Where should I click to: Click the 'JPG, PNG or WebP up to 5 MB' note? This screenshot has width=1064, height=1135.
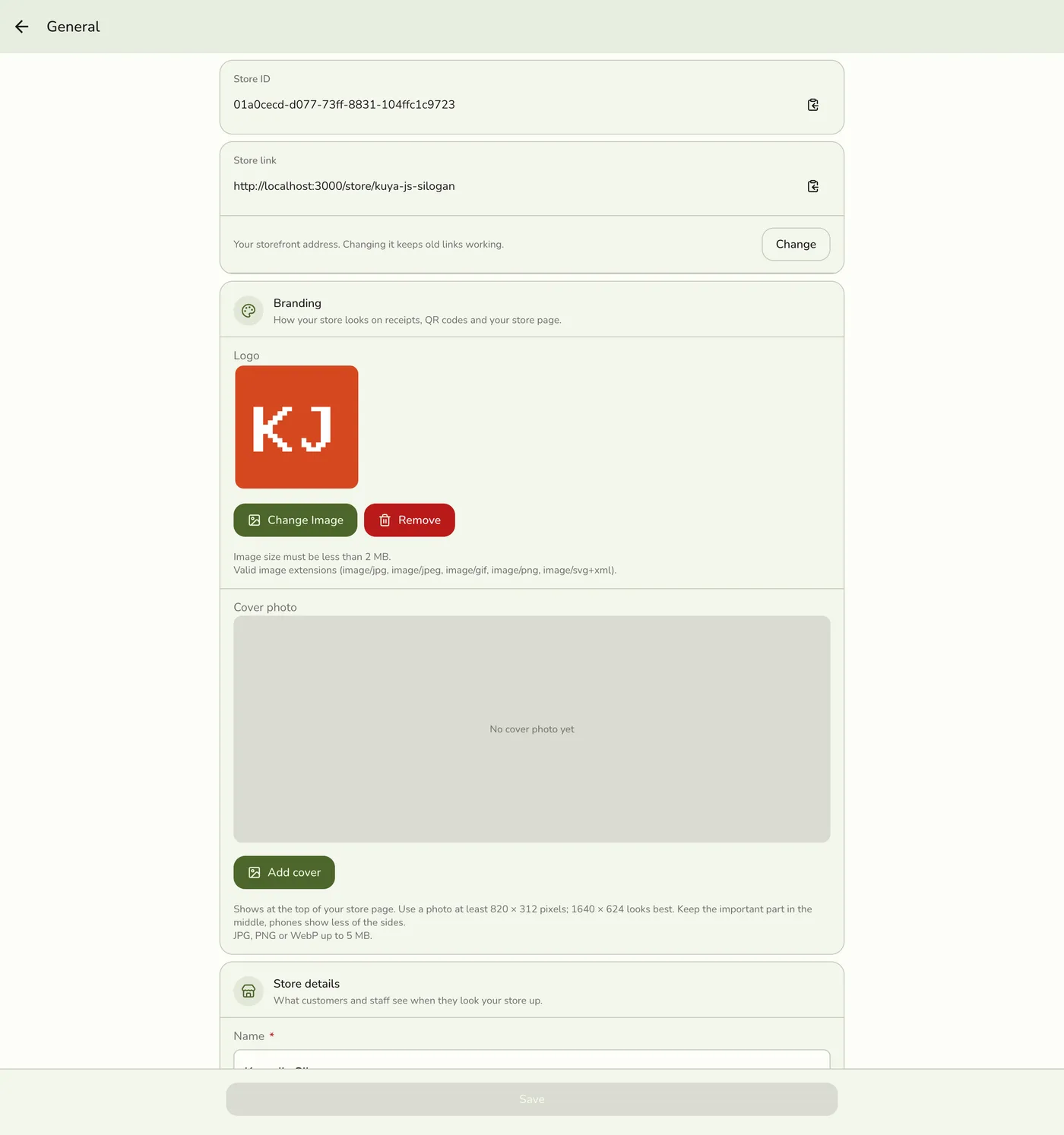(302, 936)
